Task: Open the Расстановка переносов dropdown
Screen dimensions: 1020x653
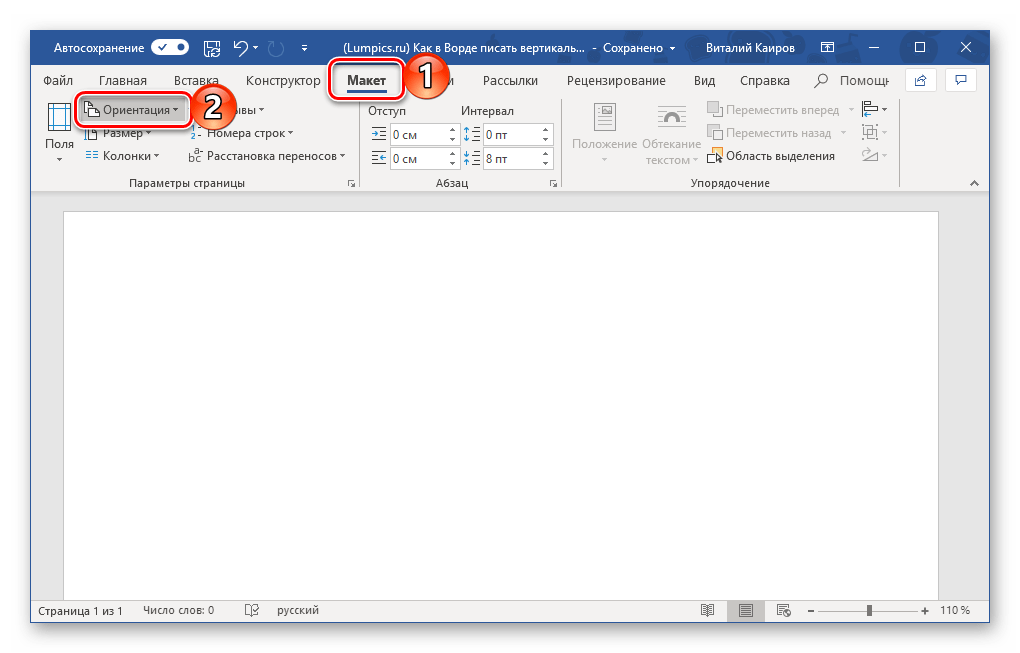Action: coord(268,155)
